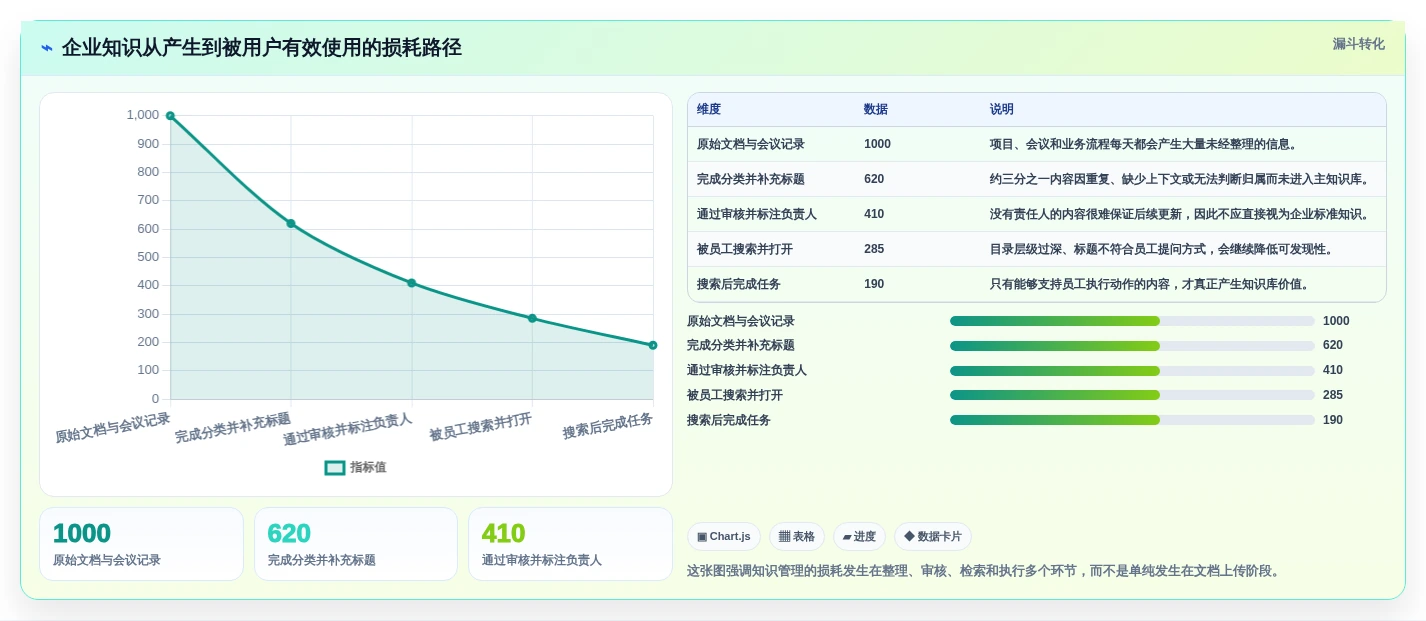This screenshot has width=1426, height=621.
Task: Click the 完成分类并补充标题 progress bar
Action: pyautogui.click(x=1132, y=346)
